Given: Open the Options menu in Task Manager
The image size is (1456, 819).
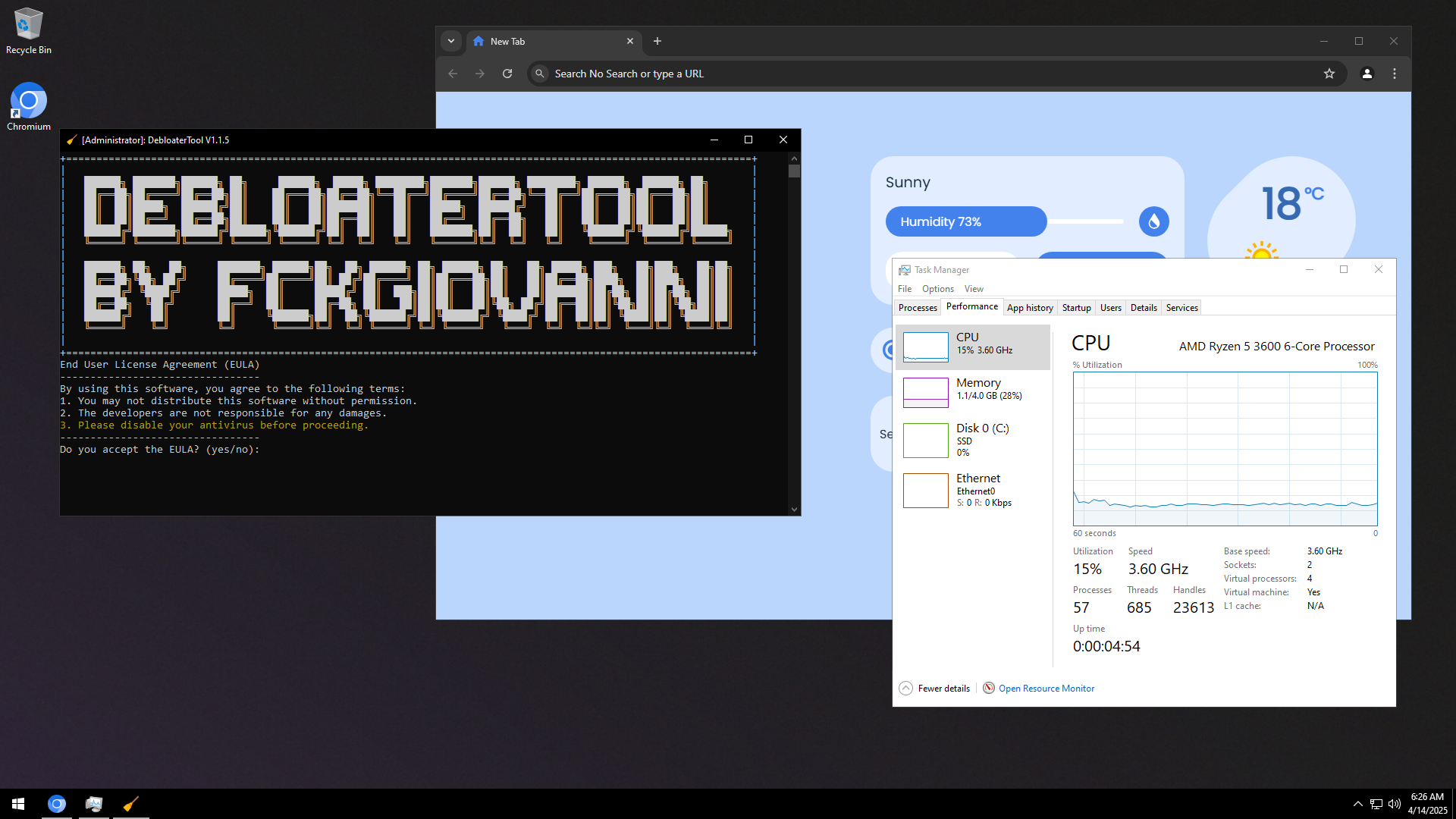Looking at the screenshot, I should click(x=937, y=289).
